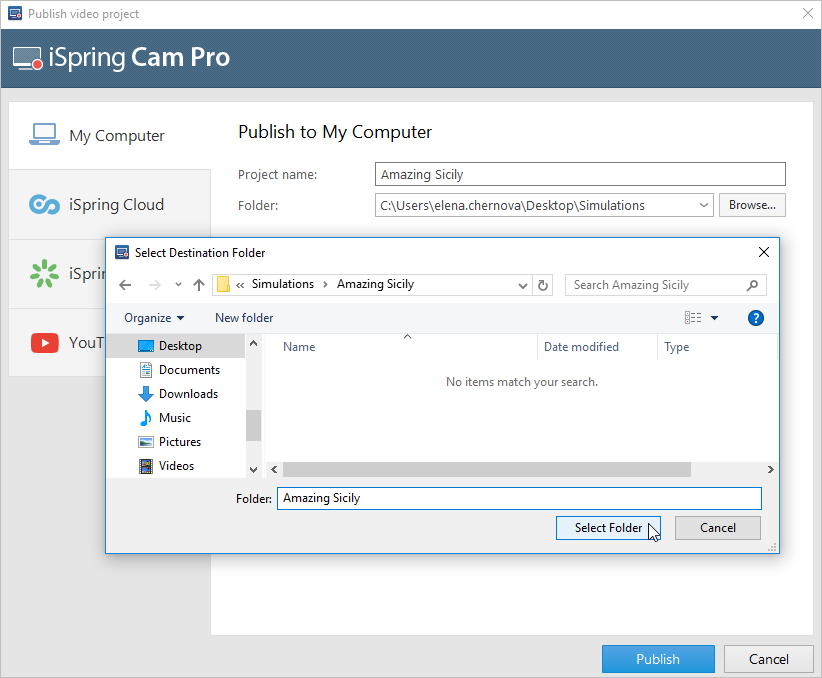The image size is (822, 678).
Task: Go back in folder navigation history
Action: 125,285
